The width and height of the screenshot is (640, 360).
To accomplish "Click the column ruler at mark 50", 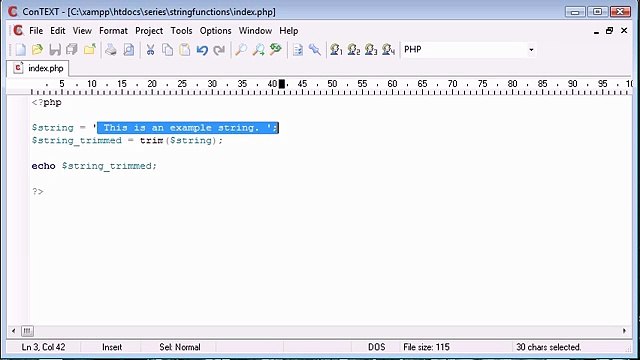I will (332, 84).
